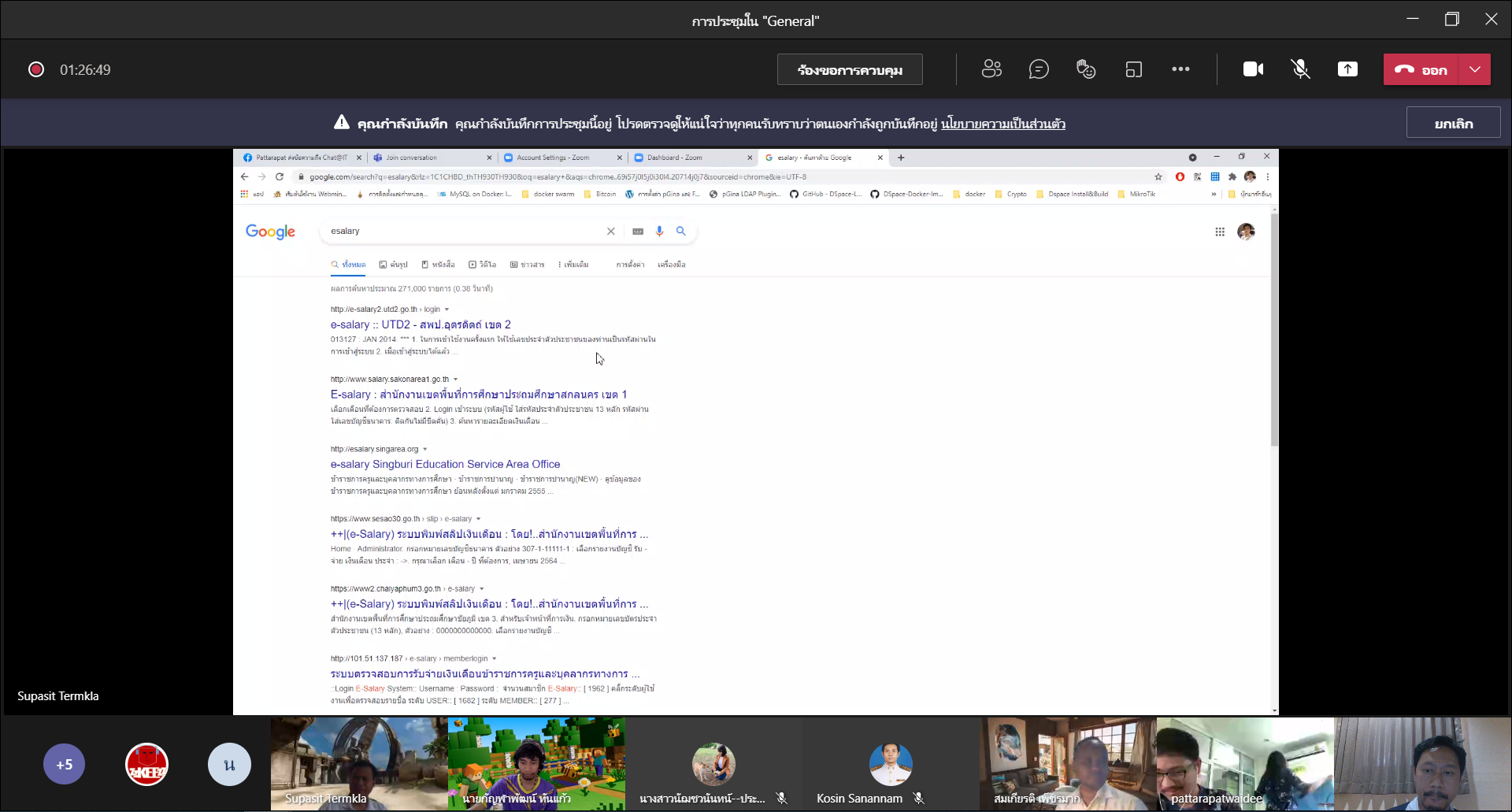Expand the arrow beside esalary.singarea.org URL

tap(425, 449)
